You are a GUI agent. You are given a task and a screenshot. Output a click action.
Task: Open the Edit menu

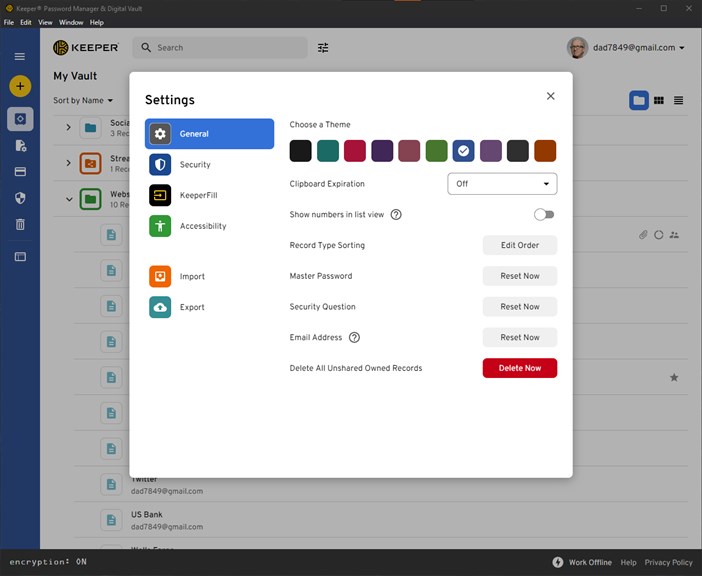[x=26, y=22]
